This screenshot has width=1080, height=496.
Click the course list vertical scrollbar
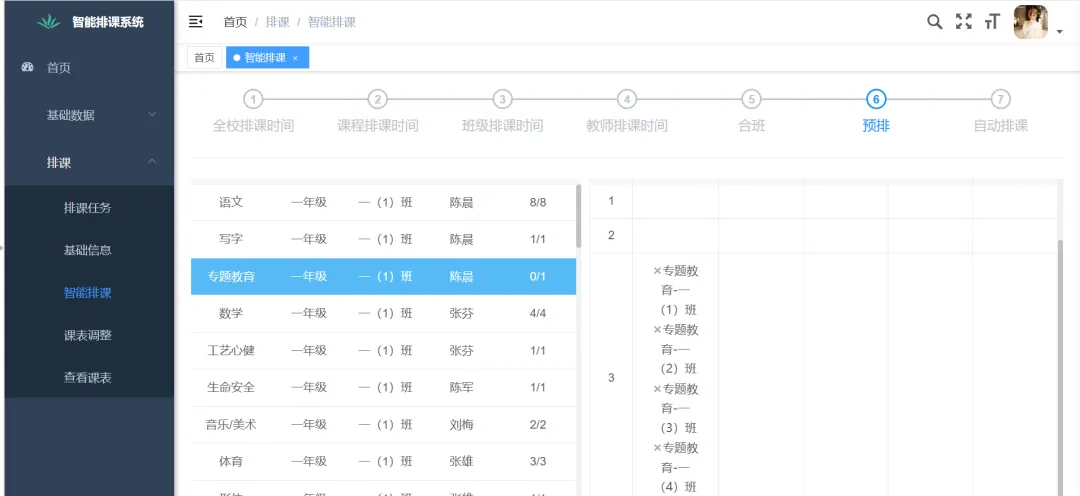coord(578,216)
